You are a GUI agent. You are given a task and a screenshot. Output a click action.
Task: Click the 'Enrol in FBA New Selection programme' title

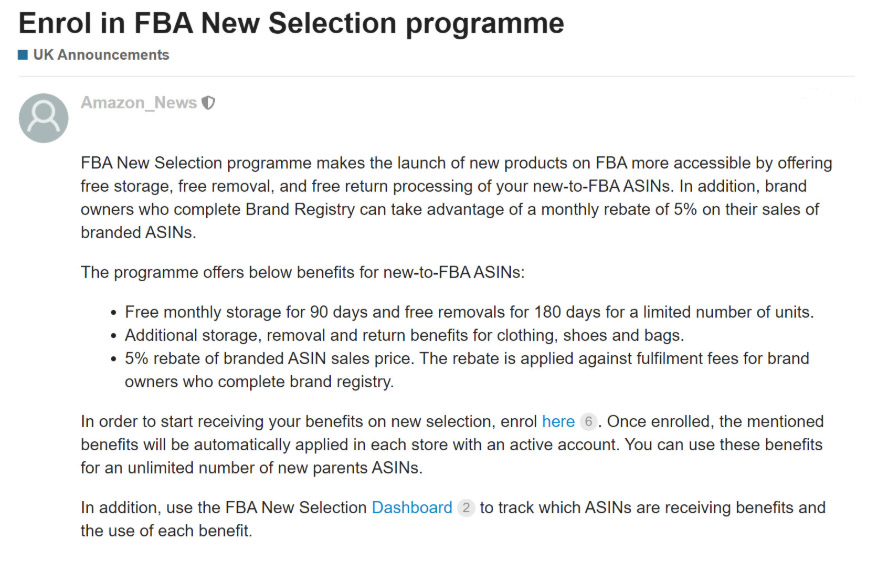click(x=291, y=23)
